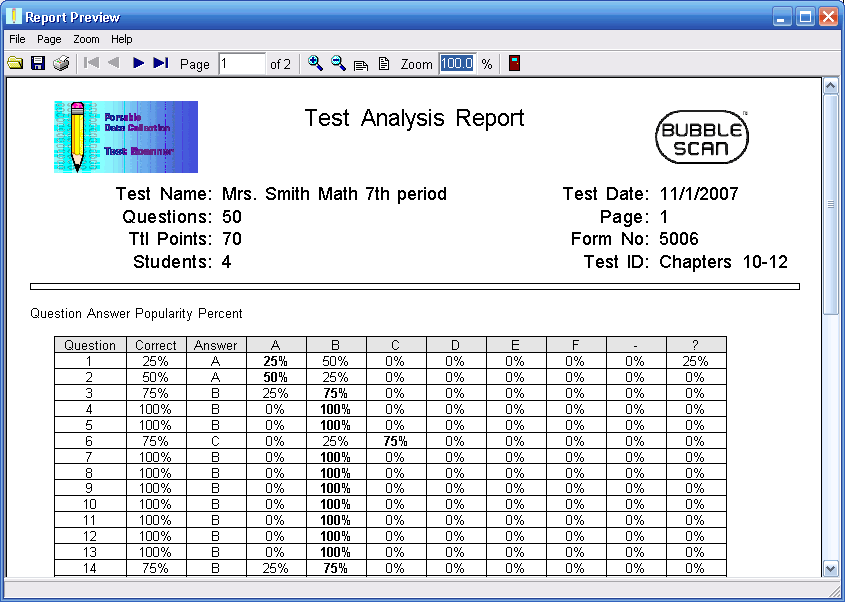
Task: Click the Bubble Scan logo
Action: coord(702,137)
